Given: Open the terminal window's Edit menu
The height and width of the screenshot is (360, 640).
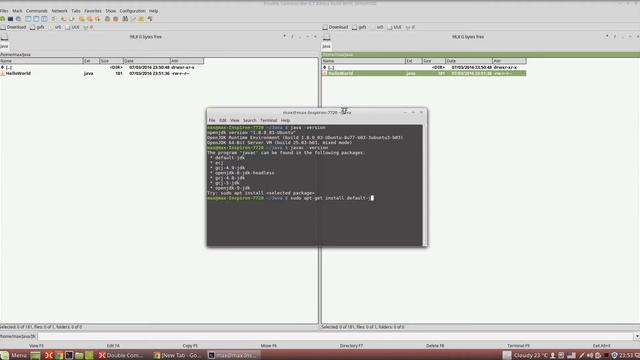Looking at the screenshot, I should click(x=222, y=120).
